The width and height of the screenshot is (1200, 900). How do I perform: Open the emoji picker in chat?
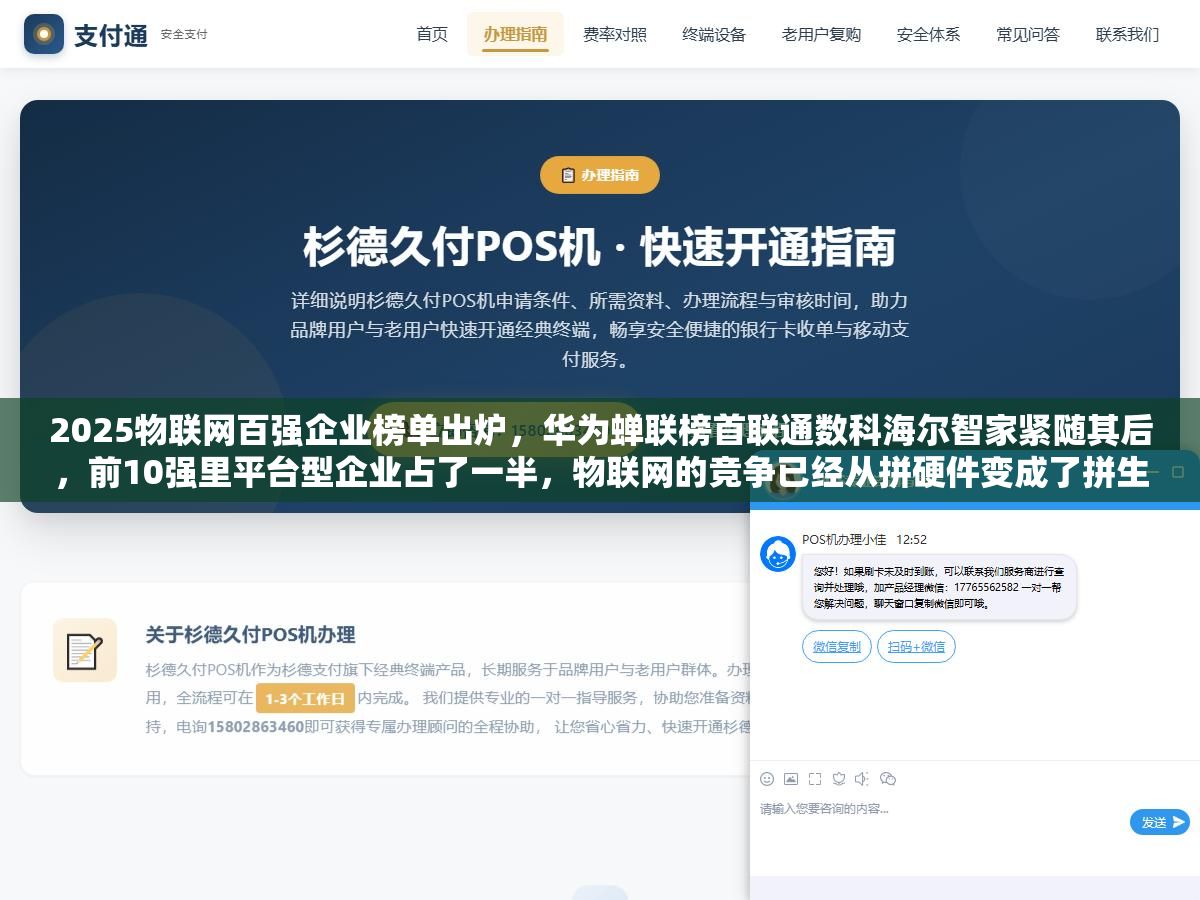767,779
